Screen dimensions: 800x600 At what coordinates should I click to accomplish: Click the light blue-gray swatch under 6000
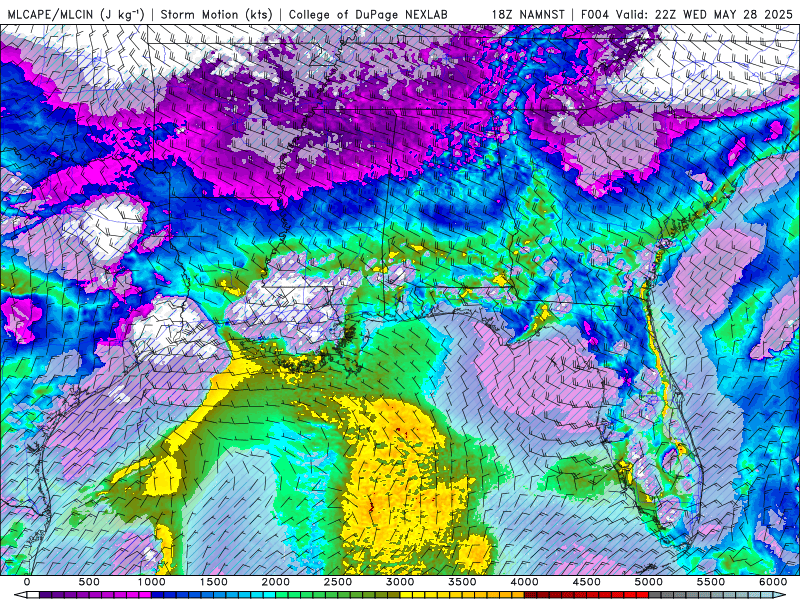pyautogui.click(x=767, y=595)
